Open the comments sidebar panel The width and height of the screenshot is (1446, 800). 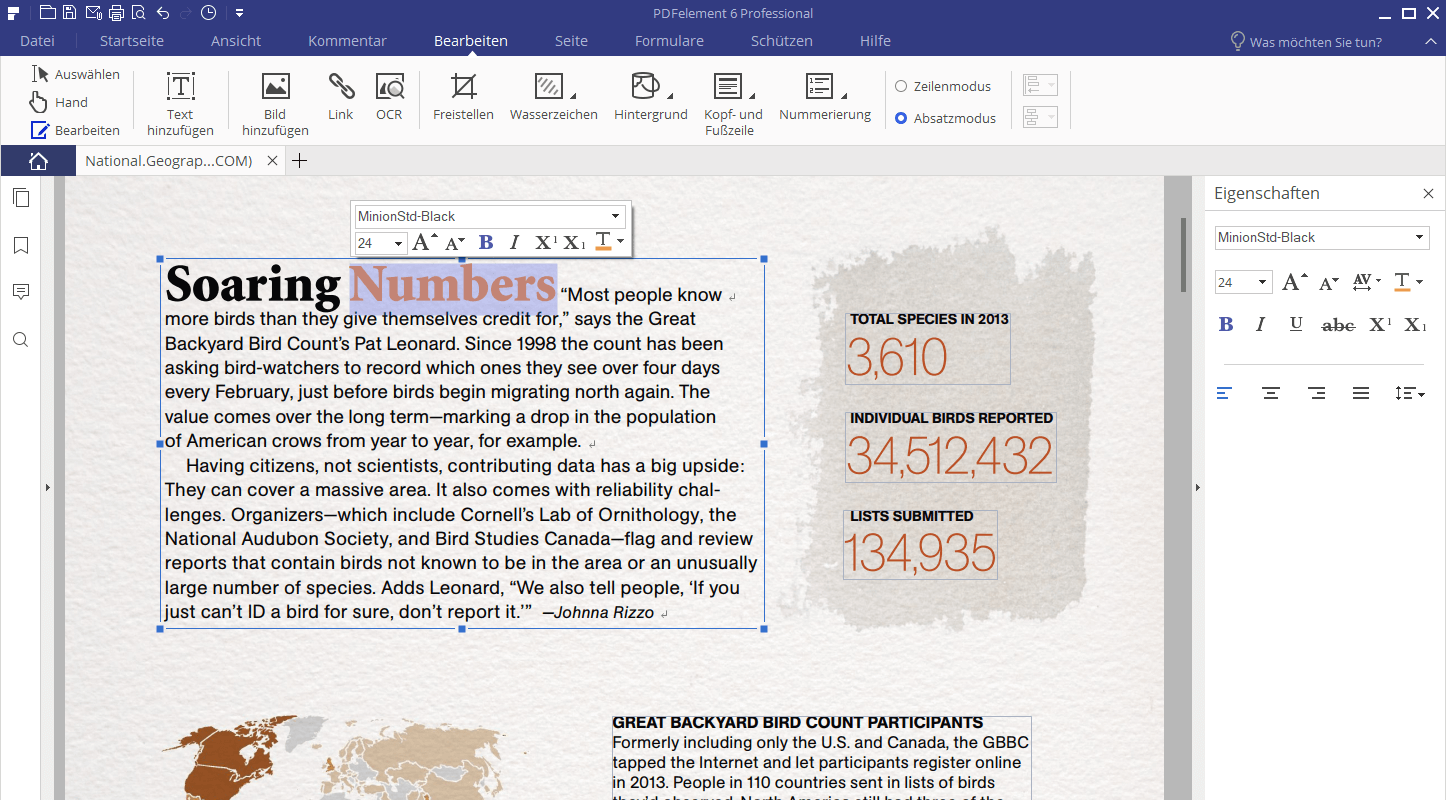click(x=21, y=292)
